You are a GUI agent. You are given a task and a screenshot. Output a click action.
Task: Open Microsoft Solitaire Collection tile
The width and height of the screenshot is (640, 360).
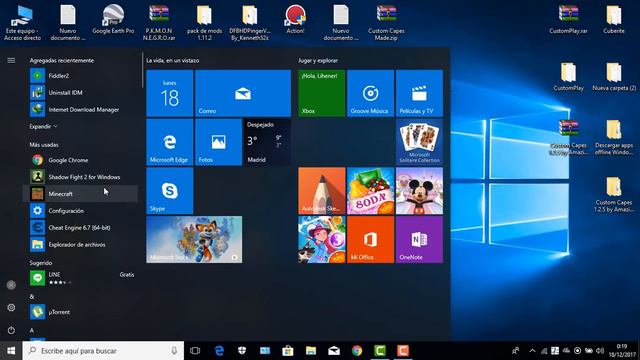click(419, 142)
